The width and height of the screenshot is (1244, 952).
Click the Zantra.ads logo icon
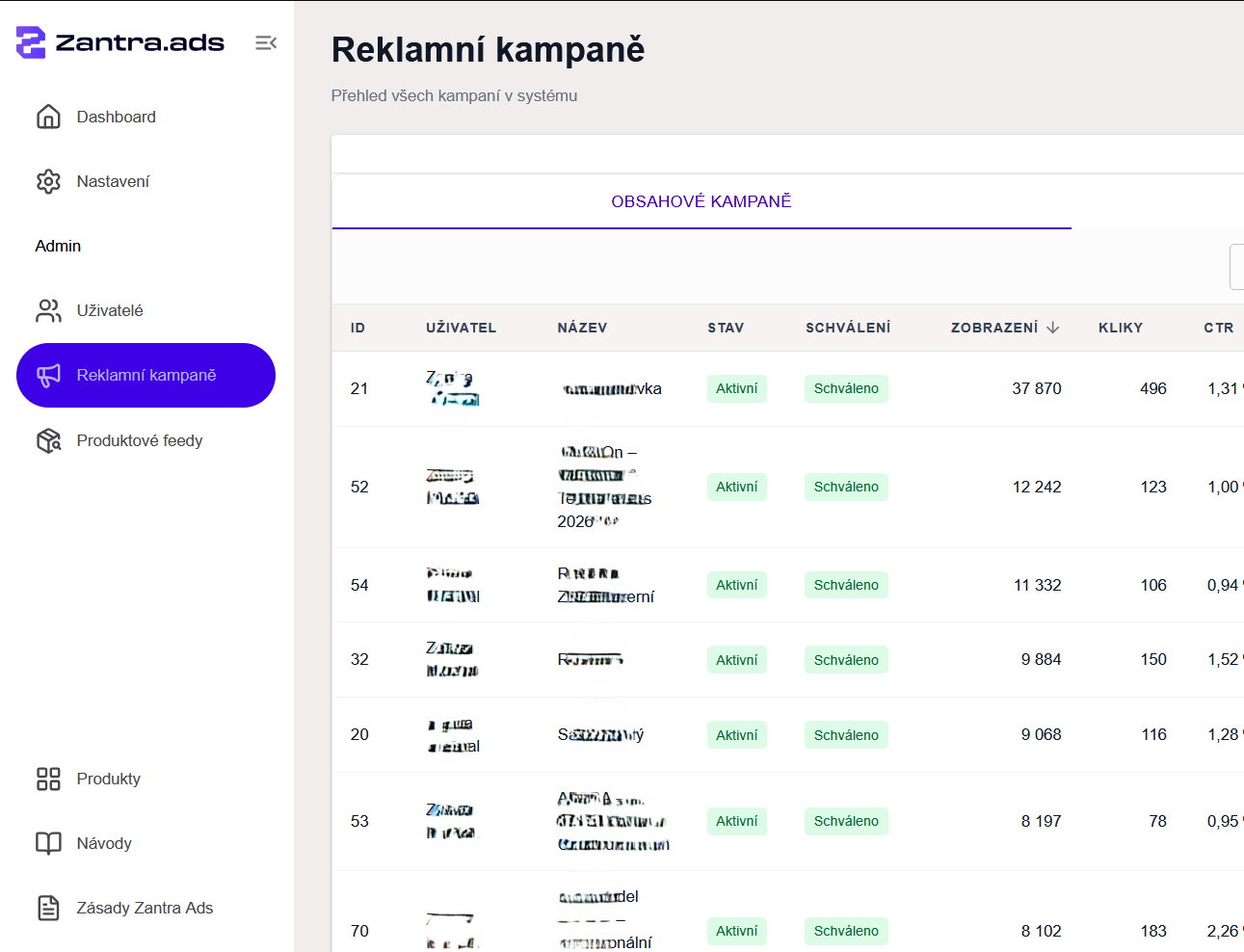[x=31, y=42]
